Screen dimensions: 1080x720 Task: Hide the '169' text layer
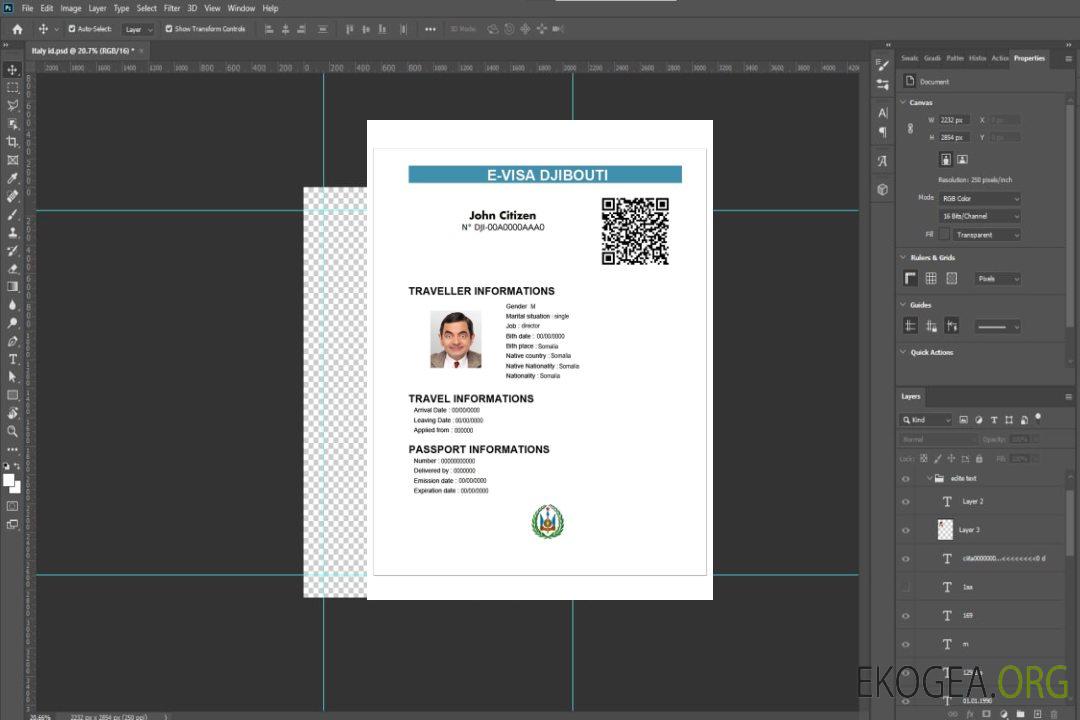[906, 616]
